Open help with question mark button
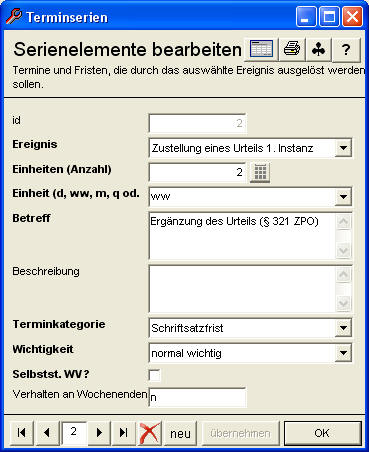The width and height of the screenshot is (369, 452). tap(346, 49)
